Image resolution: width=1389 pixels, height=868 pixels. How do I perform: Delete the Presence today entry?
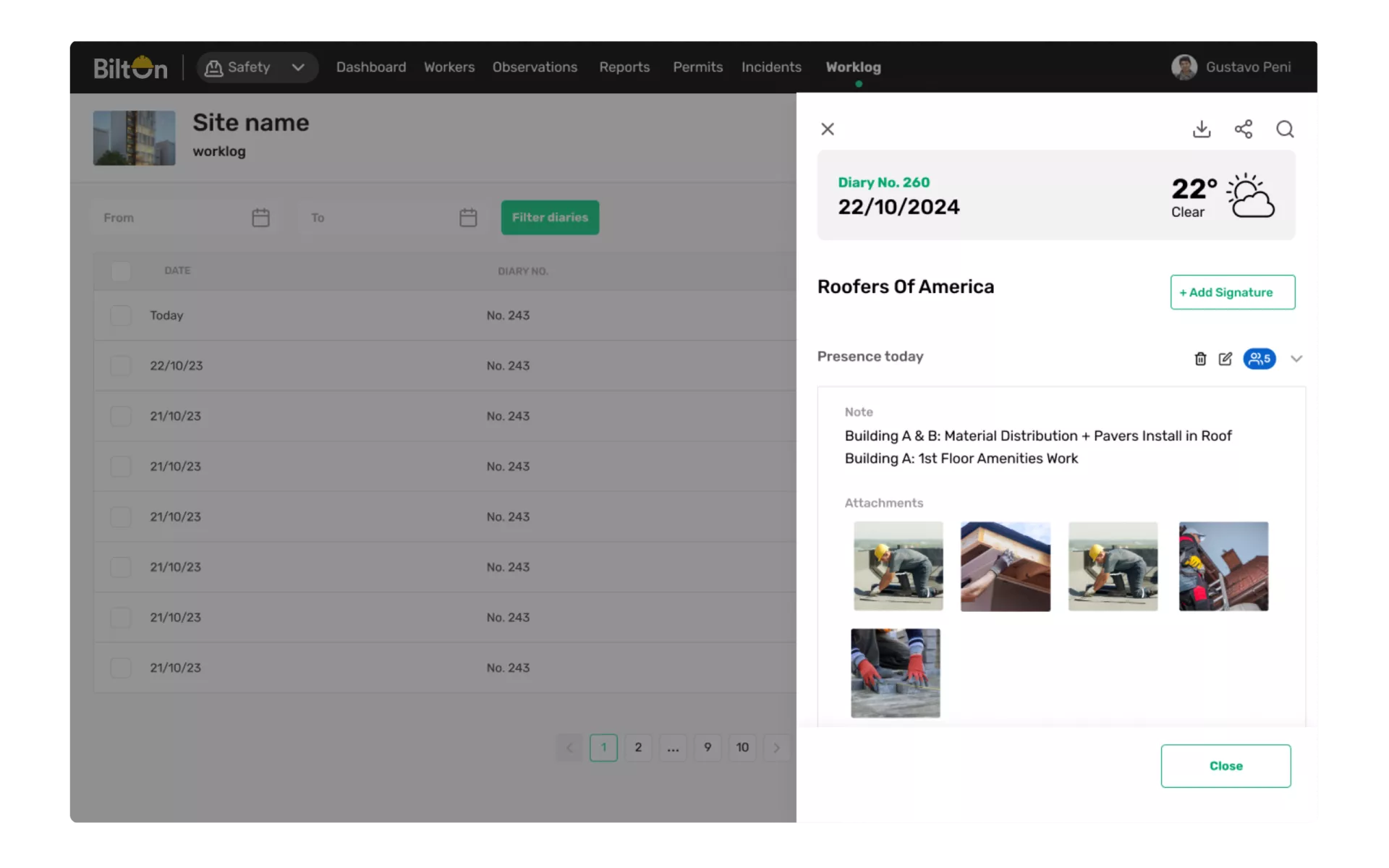click(x=1200, y=359)
